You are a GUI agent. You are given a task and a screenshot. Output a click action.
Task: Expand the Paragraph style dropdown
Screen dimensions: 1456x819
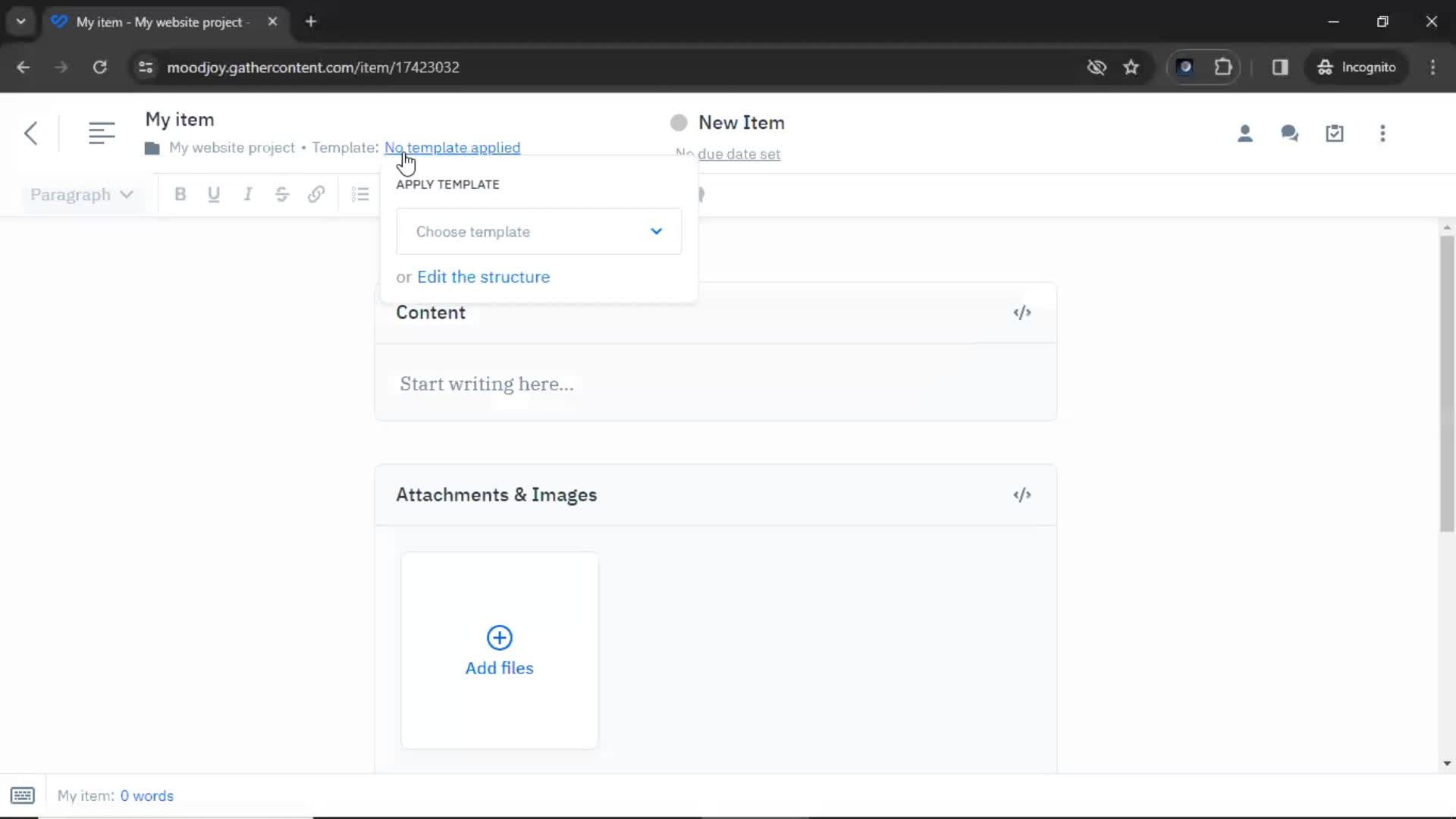(79, 195)
